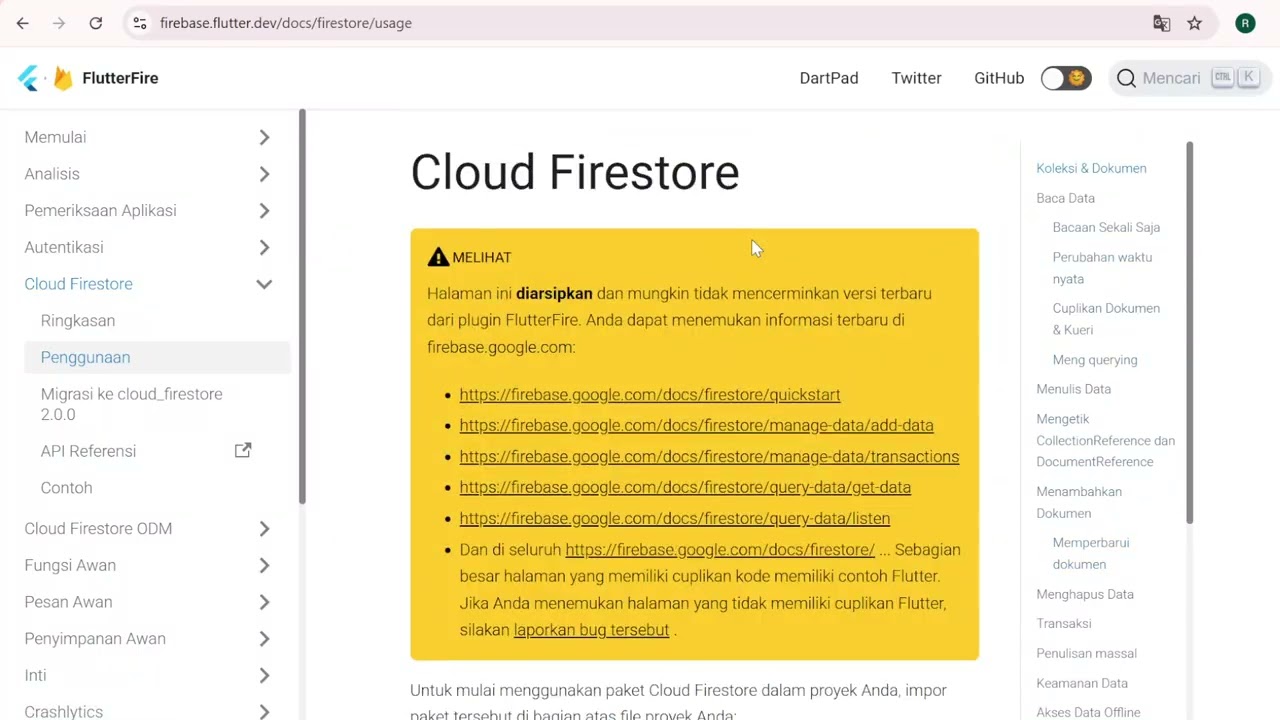Toggle dark mode switch in header

[1066, 78]
